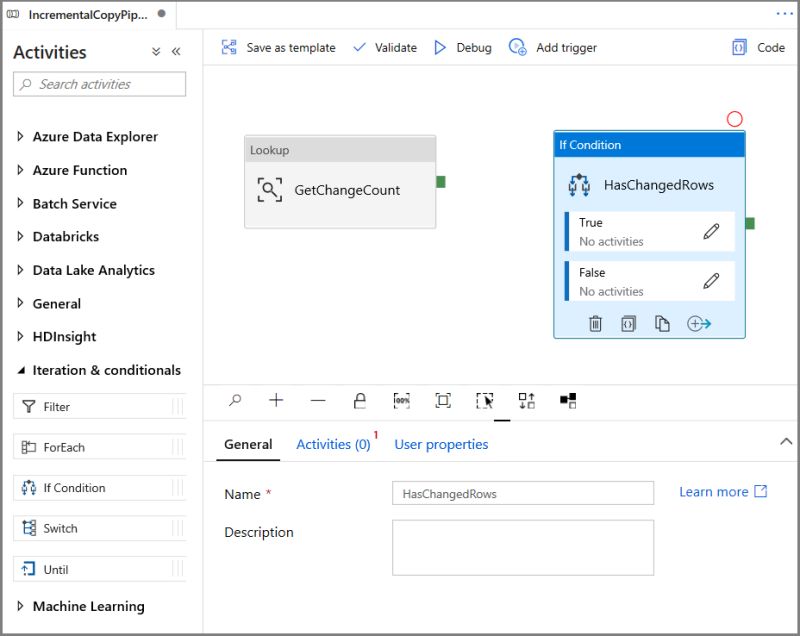The height and width of the screenshot is (636, 800).
Task: Switch to the User properties tab
Action: 441,444
